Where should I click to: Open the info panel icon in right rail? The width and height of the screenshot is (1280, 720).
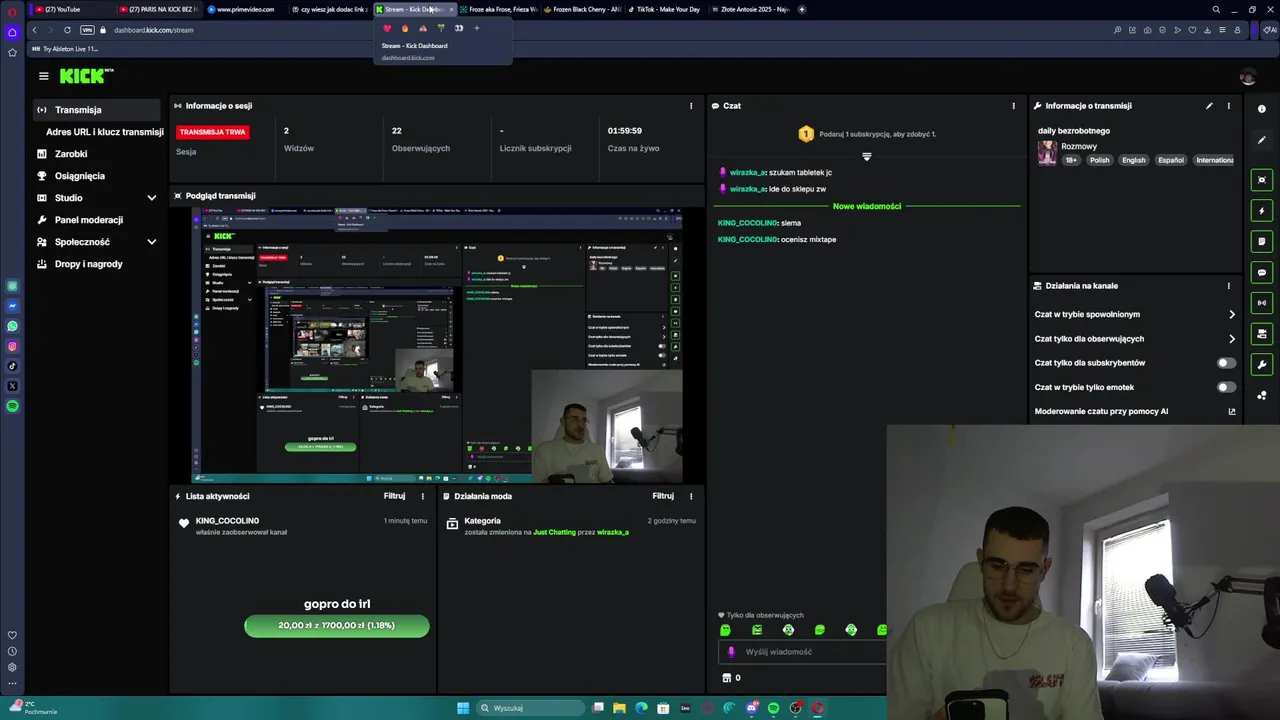tap(1262, 109)
